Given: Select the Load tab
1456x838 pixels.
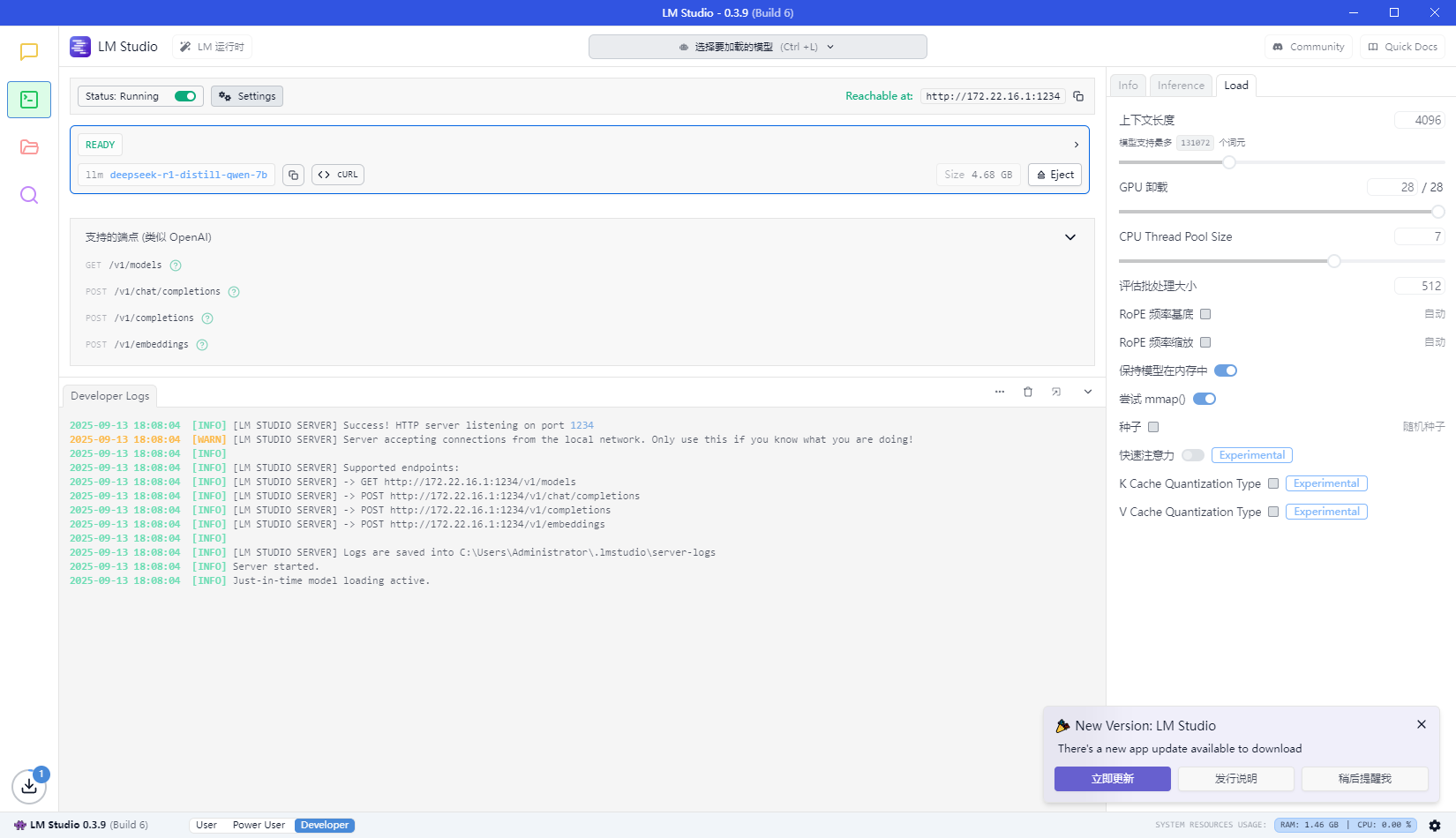Looking at the screenshot, I should click(1236, 86).
